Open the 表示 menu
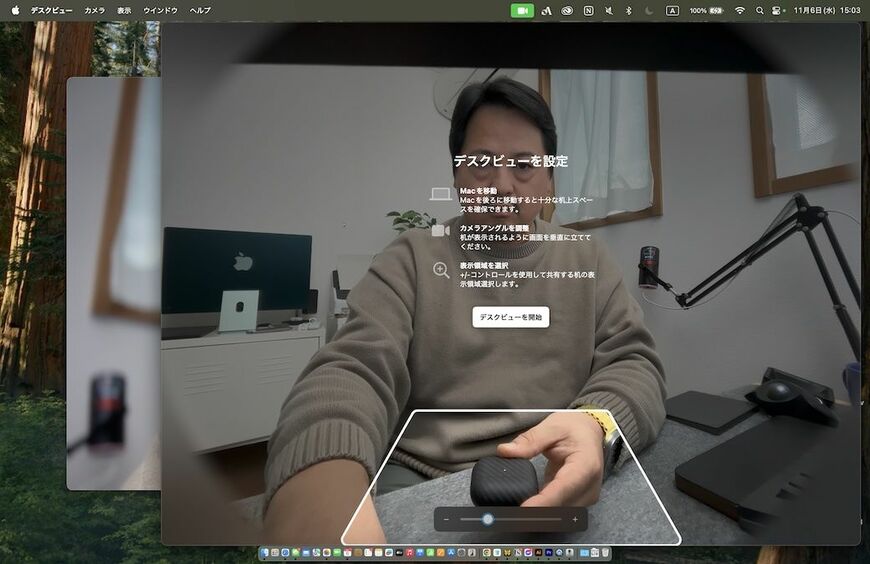The height and width of the screenshot is (564, 870). pos(124,11)
